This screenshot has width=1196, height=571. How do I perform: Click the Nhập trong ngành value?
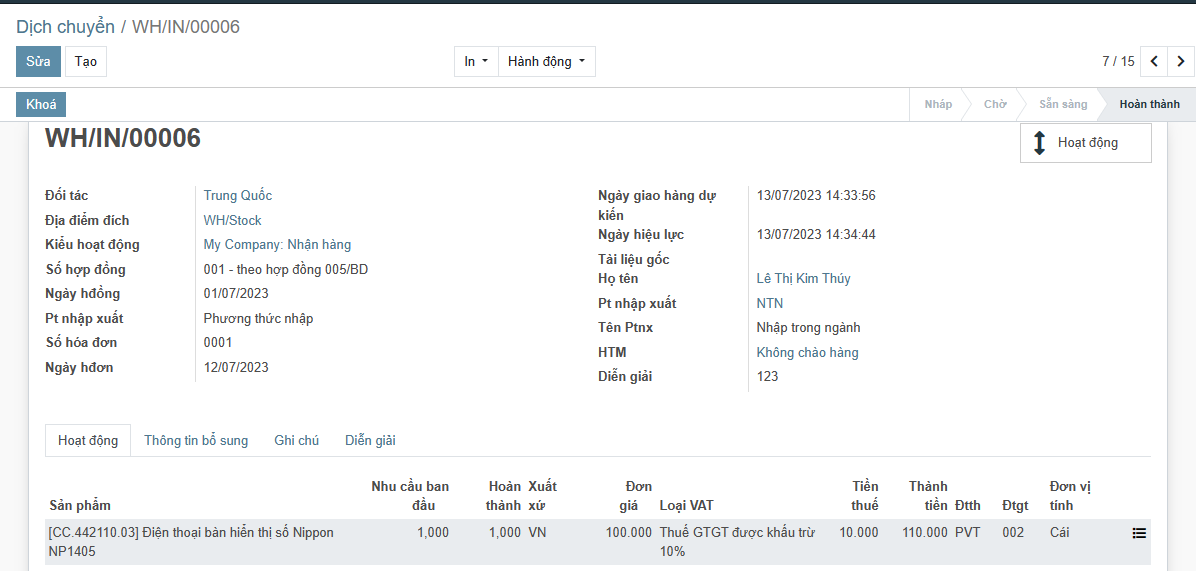tap(809, 328)
